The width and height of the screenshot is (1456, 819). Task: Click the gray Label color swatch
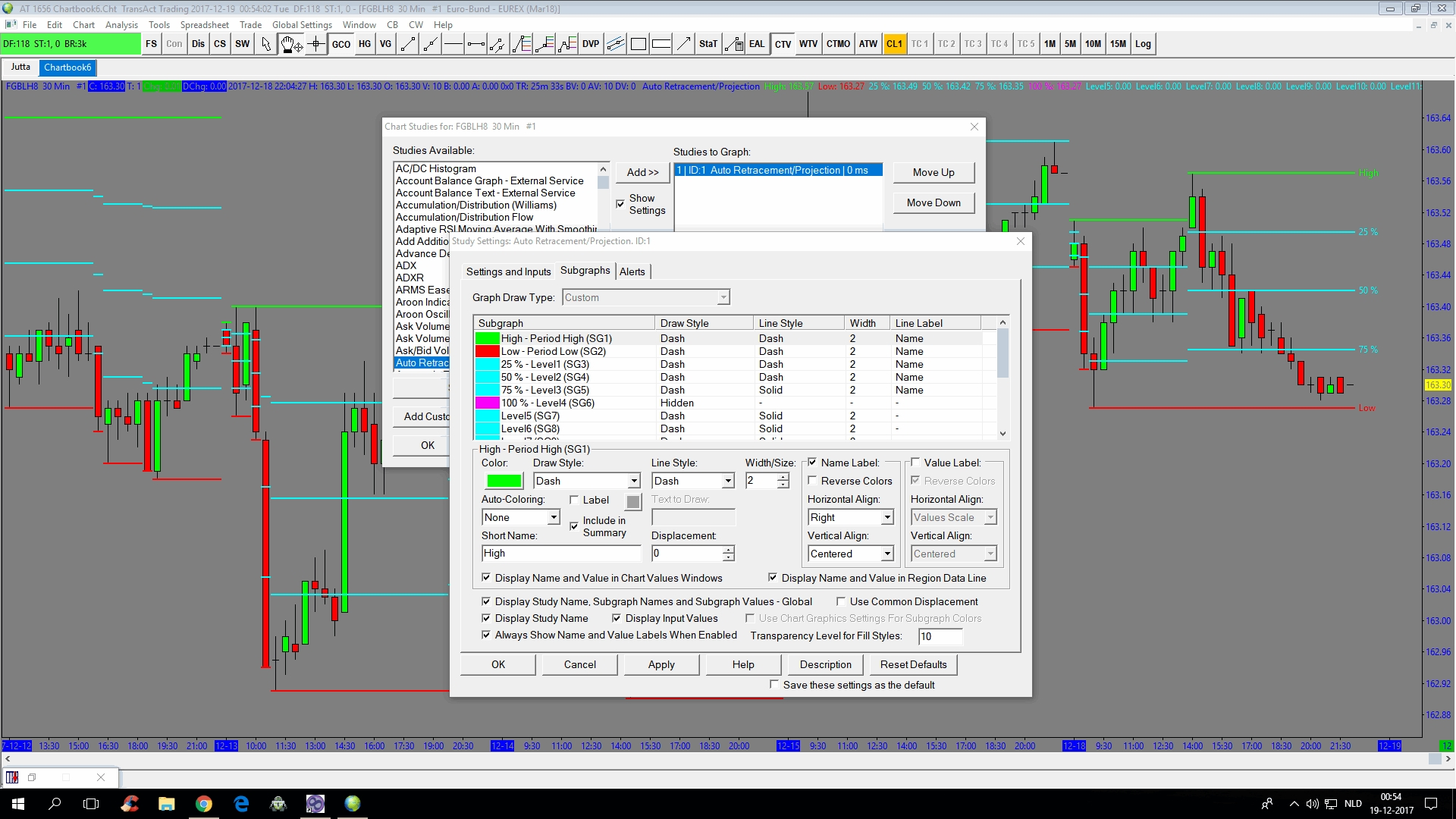click(633, 500)
